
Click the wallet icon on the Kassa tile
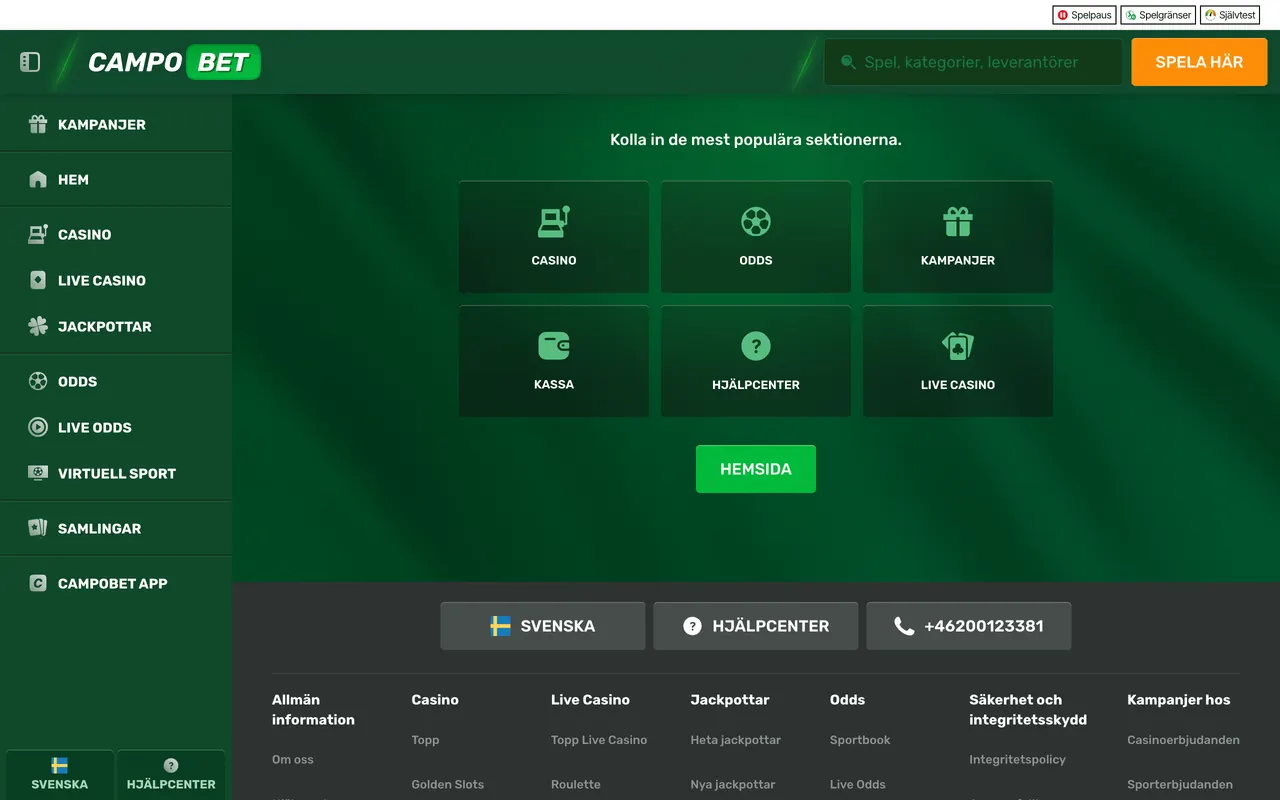point(554,346)
